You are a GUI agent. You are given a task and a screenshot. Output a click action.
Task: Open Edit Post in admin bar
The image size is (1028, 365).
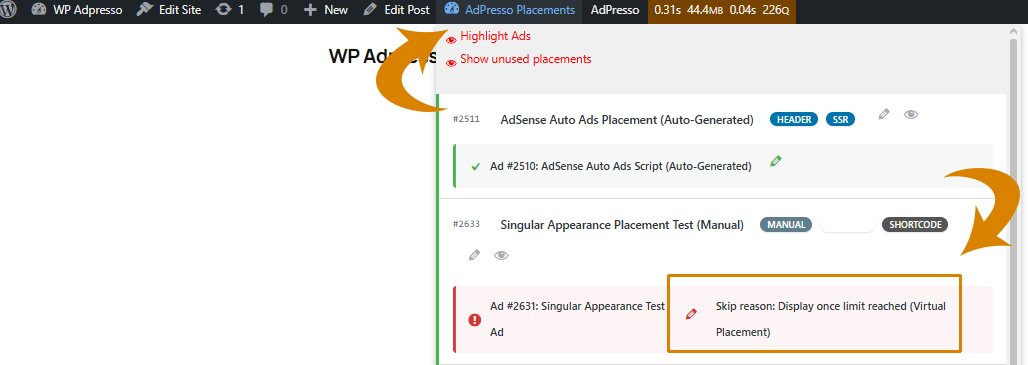pyautogui.click(x=397, y=10)
